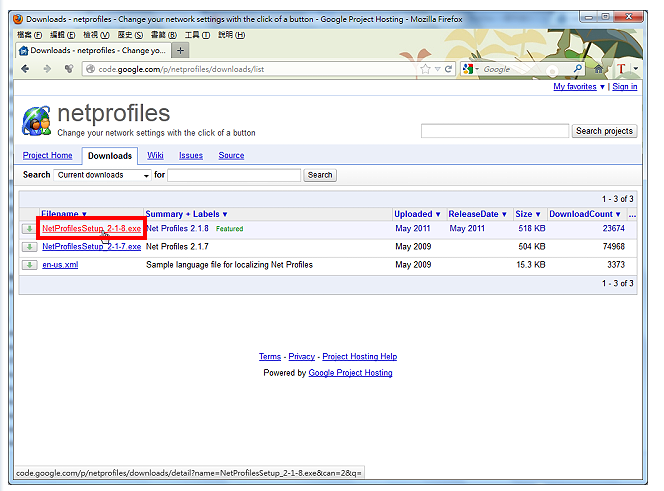The height and width of the screenshot is (491, 664).
Task: Open Project Hosting Help link
Action: 360,356
